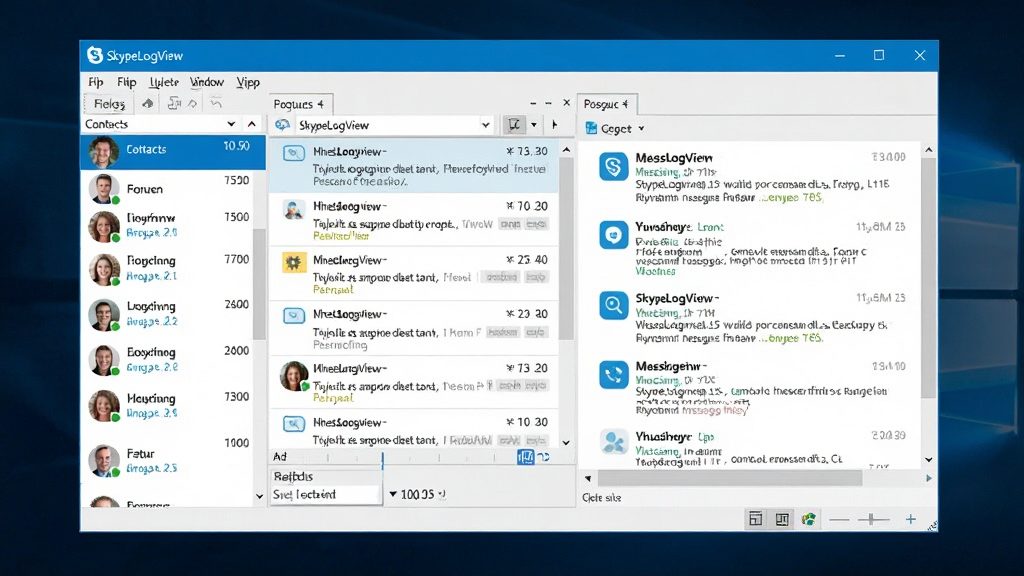
Task: Click the Sret Iectzind field
Action: (x=325, y=494)
